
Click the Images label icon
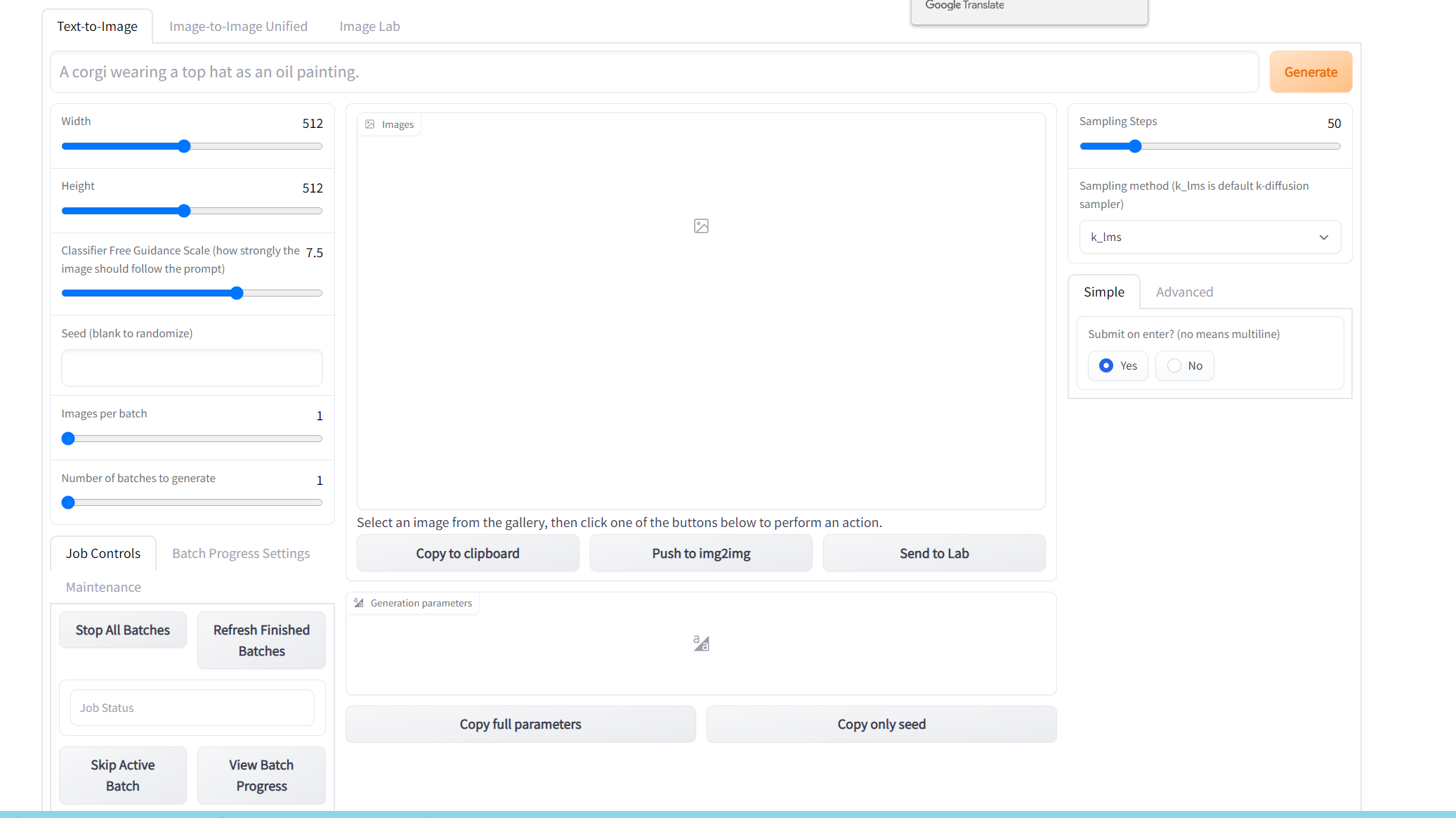pos(370,124)
